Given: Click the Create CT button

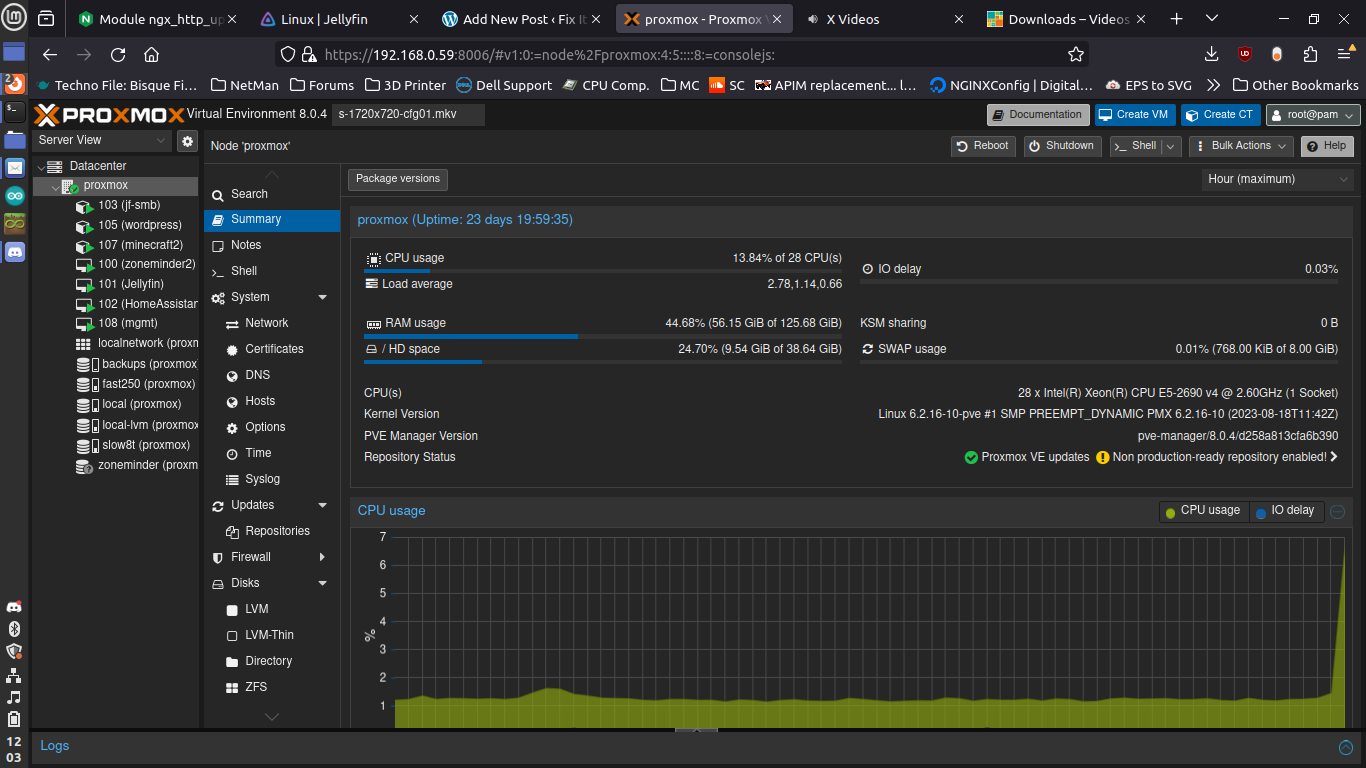Looking at the screenshot, I should point(1220,115).
